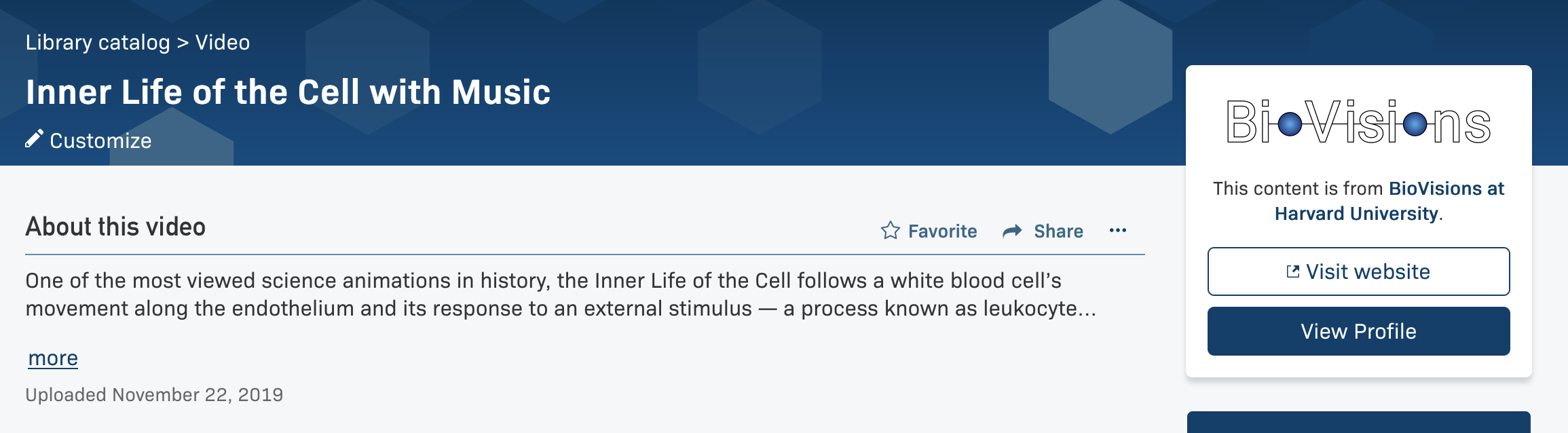Click the About this video heading

pyautogui.click(x=115, y=227)
